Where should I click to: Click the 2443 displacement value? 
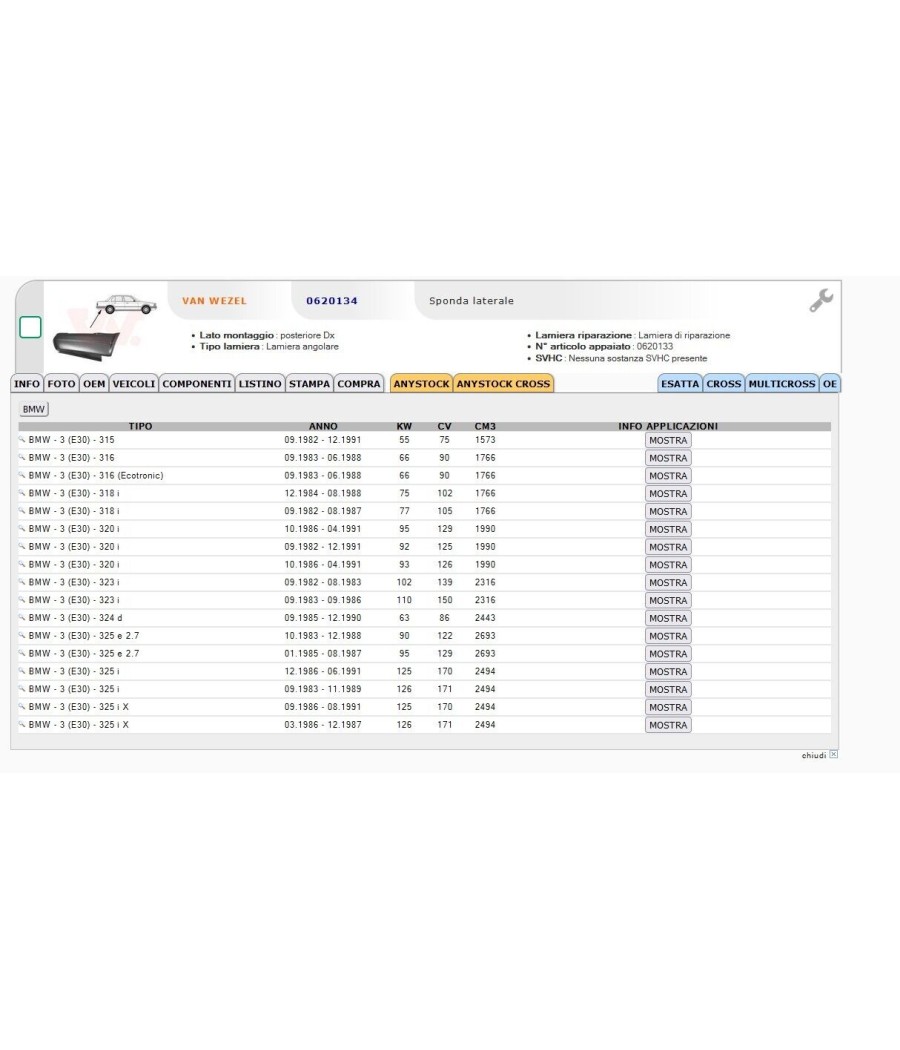click(485, 618)
